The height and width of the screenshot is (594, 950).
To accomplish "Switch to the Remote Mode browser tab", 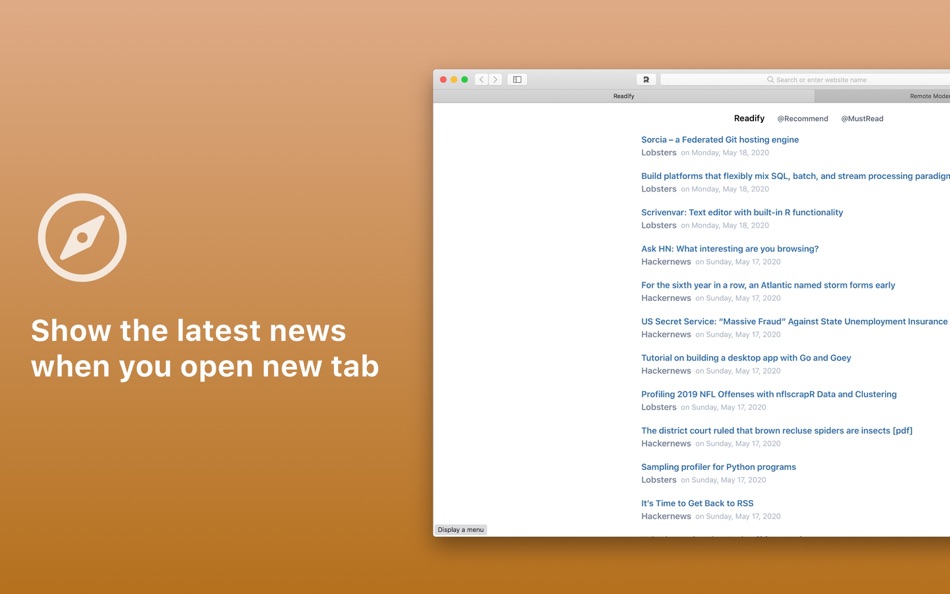I will click(882, 96).
